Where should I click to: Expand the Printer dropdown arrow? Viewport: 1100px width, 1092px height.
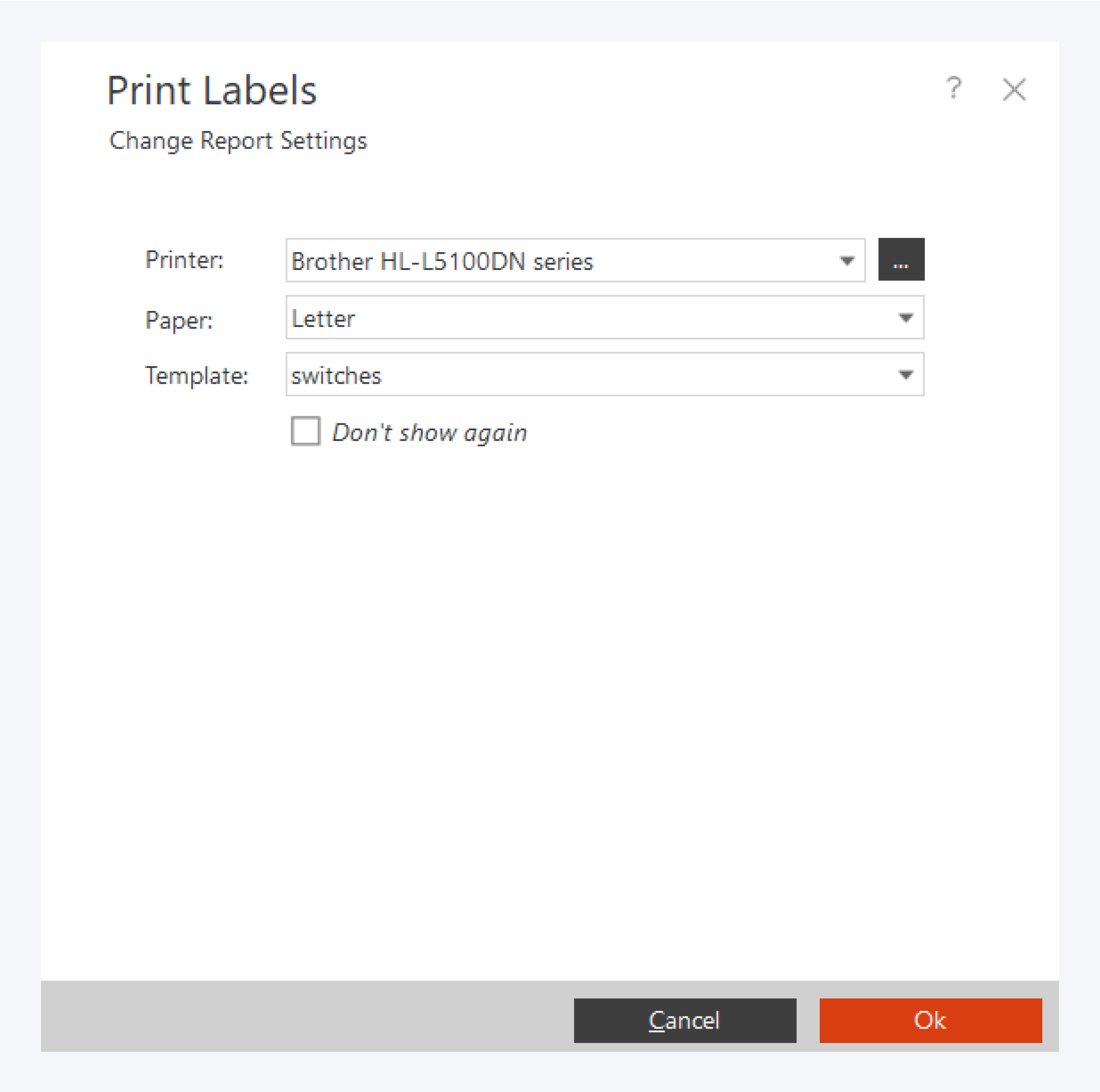[x=846, y=261]
